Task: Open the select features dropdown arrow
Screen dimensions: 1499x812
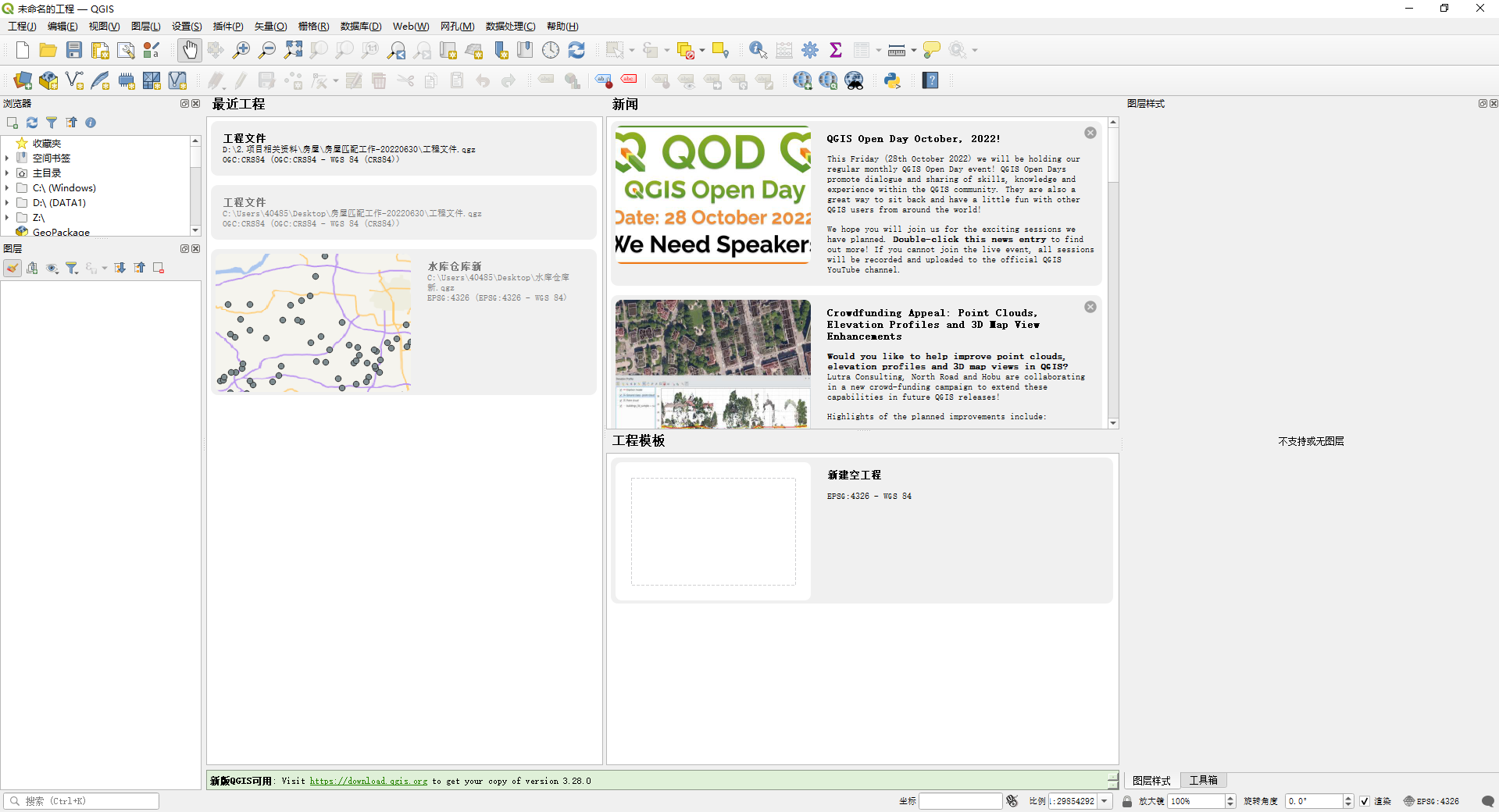Action: (632, 51)
